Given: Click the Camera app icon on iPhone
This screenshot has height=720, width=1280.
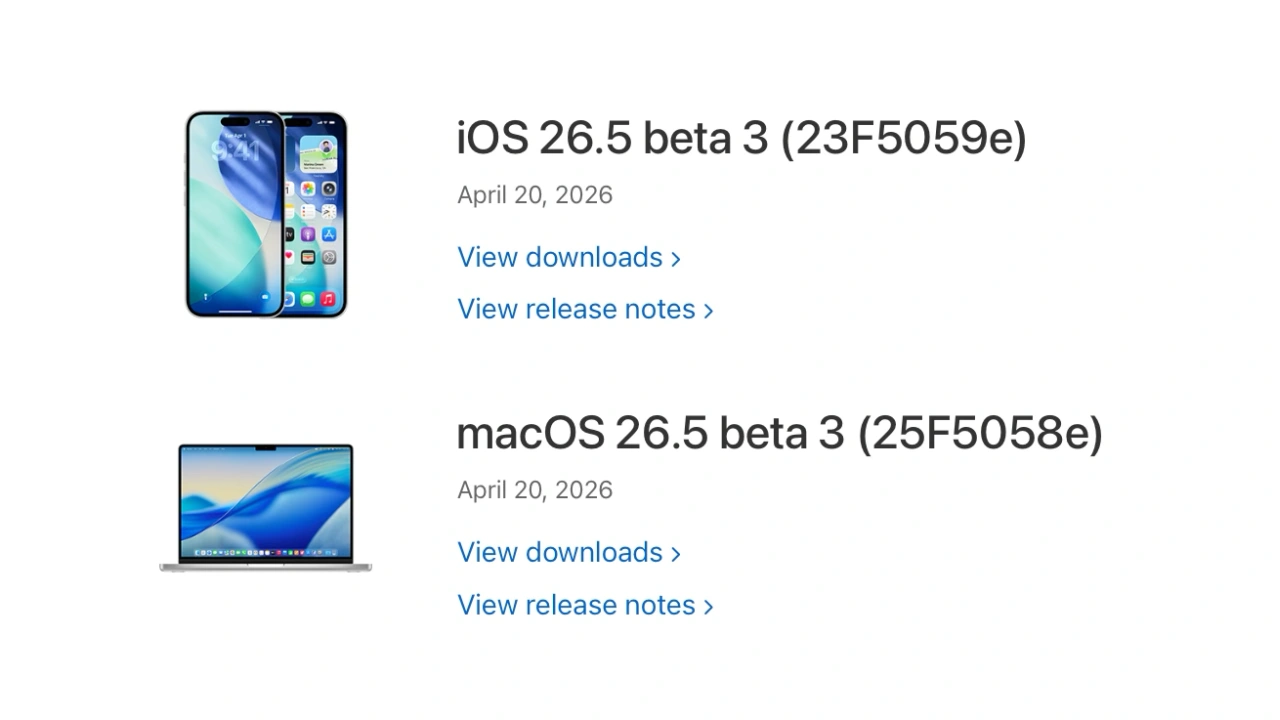Looking at the screenshot, I should pyautogui.click(x=328, y=189).
